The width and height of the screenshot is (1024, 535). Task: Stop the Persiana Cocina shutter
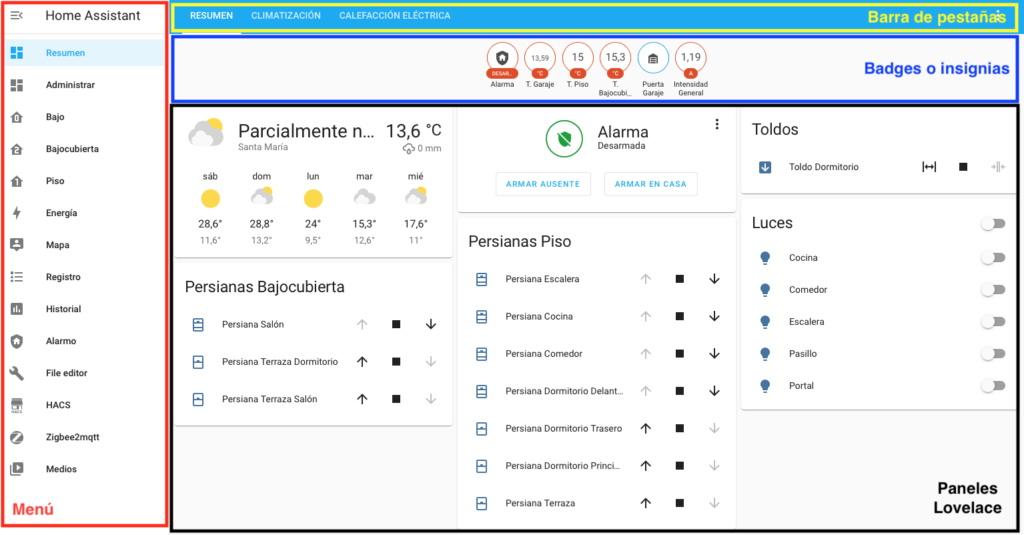679,316
